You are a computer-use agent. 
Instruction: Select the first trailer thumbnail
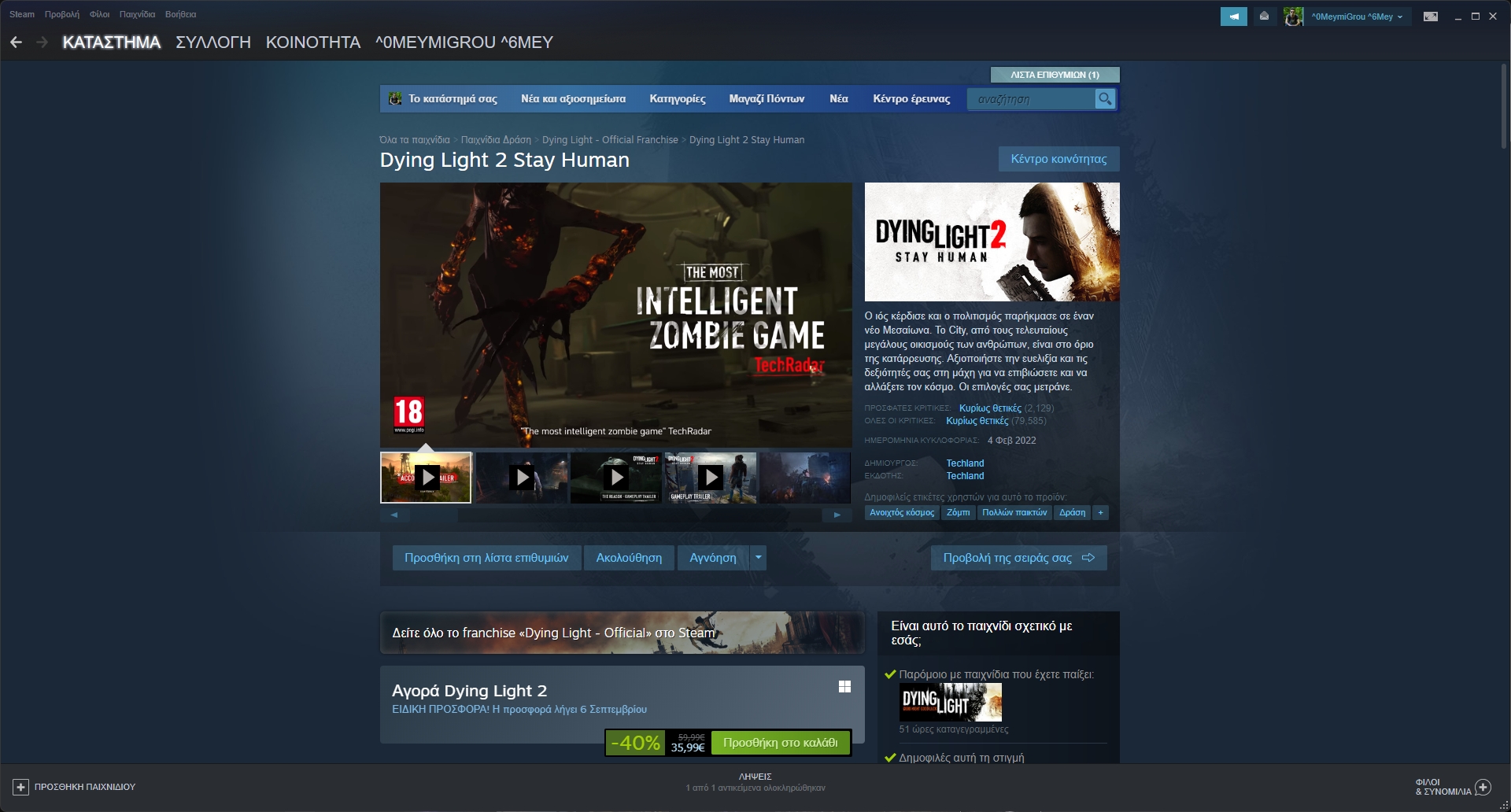click(x=425, y=477)
